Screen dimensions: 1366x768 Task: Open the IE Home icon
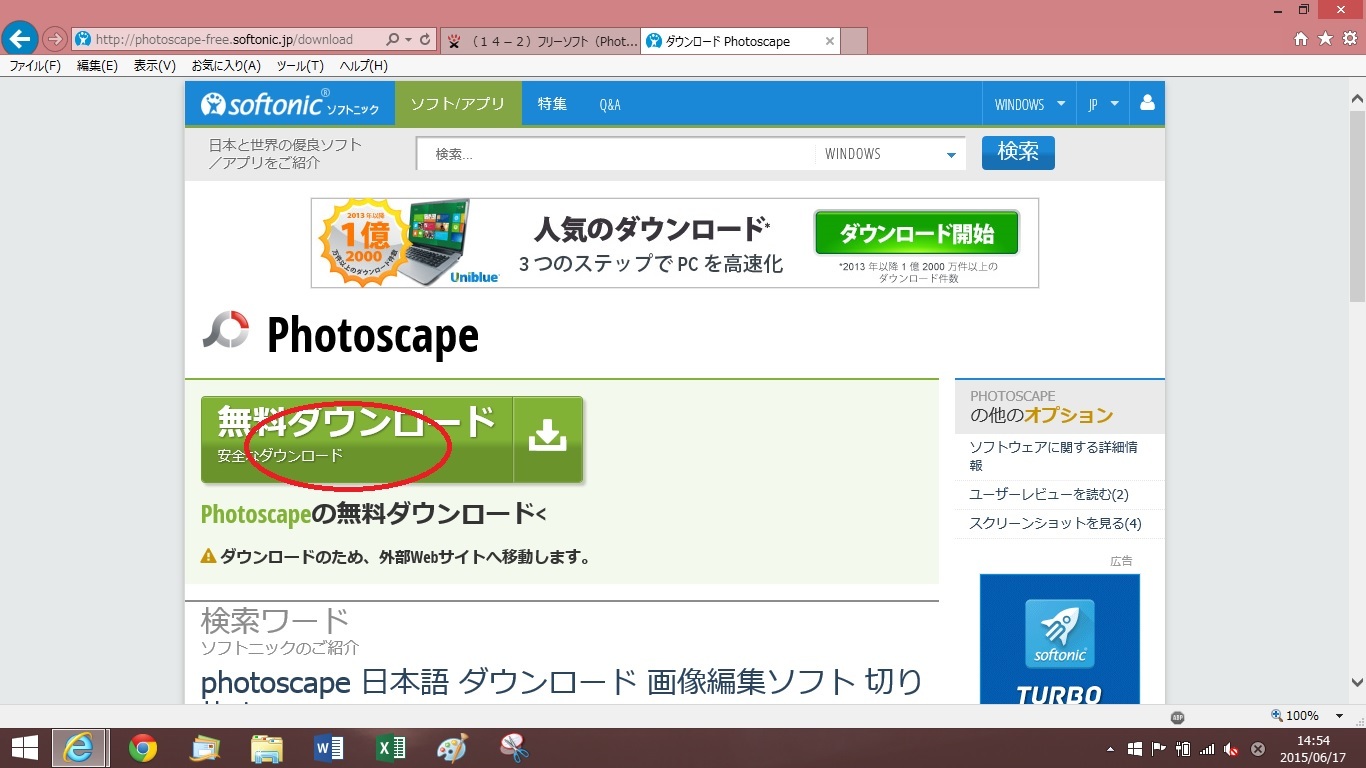pos(1300,39)
